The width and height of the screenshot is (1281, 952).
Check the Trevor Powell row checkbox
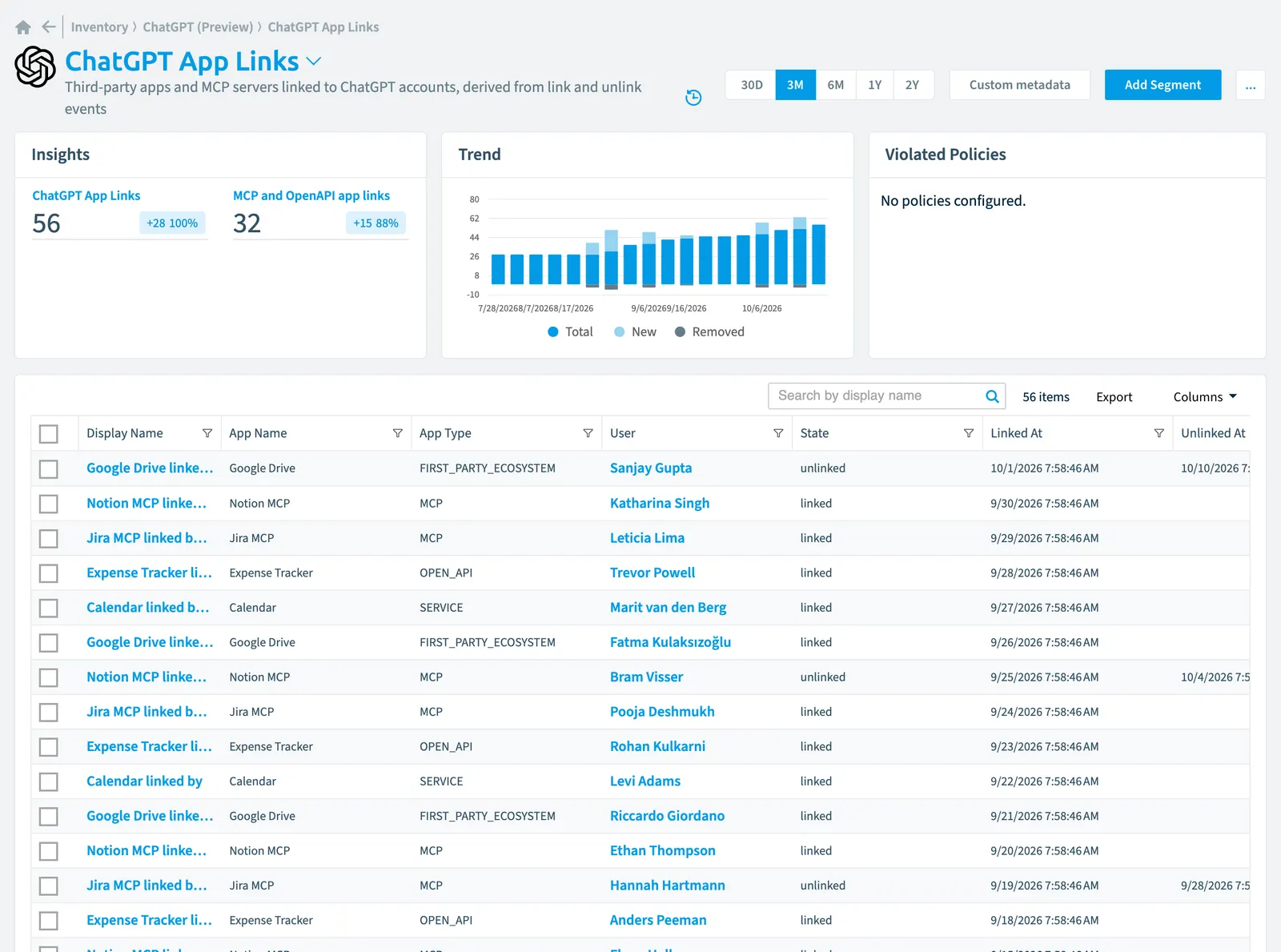(x=49, y=573)
